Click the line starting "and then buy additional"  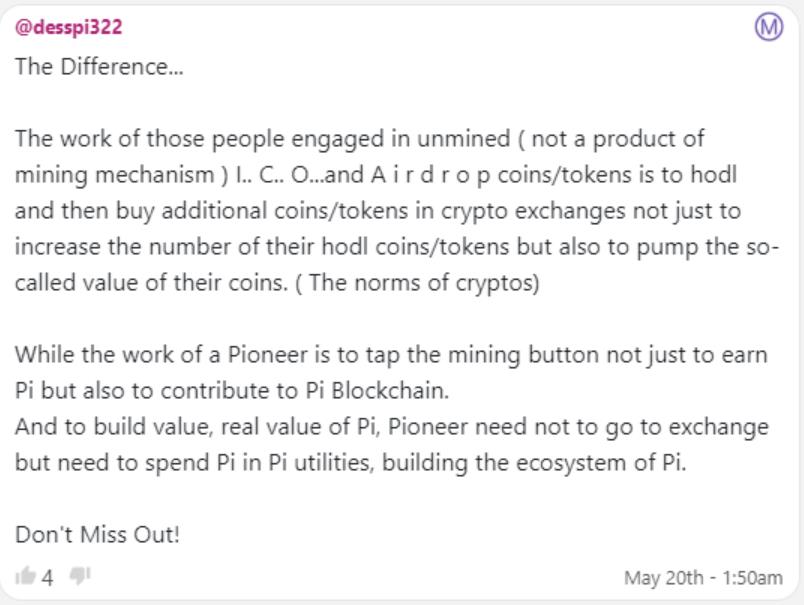[x=378, y=211]
